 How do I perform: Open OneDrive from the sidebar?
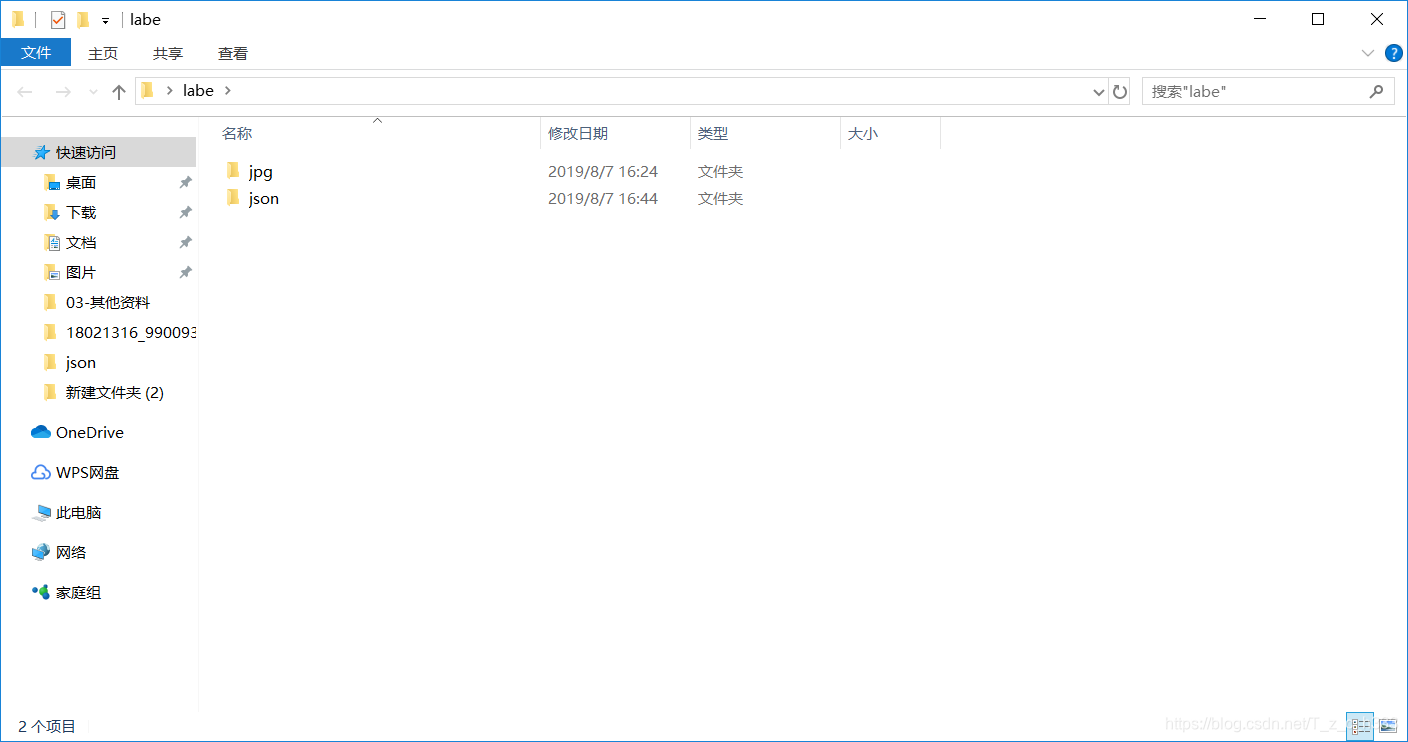[87, 432]
